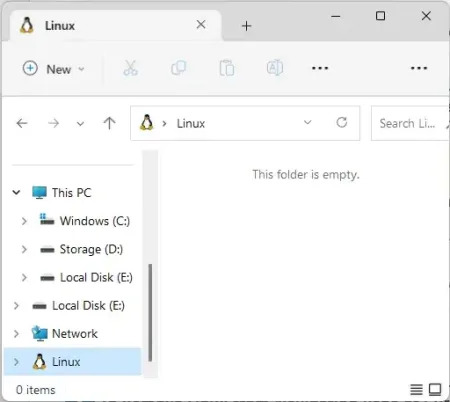Click 'This folder is empty.' text
Viewport: 450px width, 402px height.
pos(306,175)
